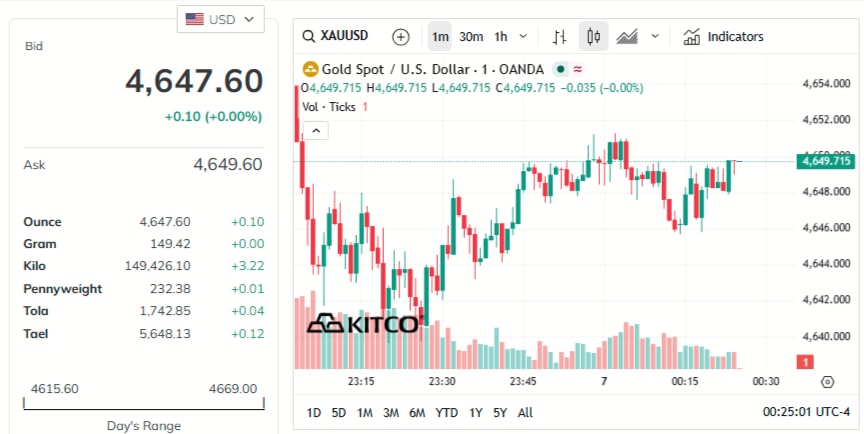864x434 pixels.
Task: Toggle the market status green dot
Action: point(560,69)
